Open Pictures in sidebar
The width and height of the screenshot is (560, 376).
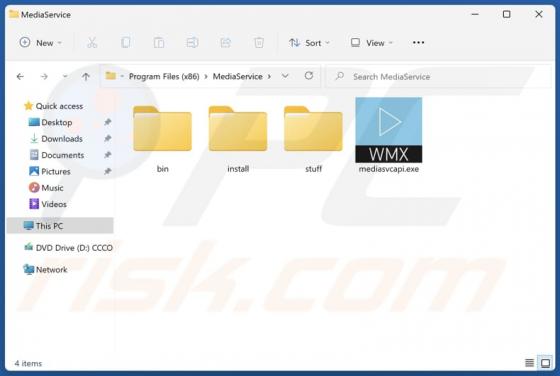(49, 172)
